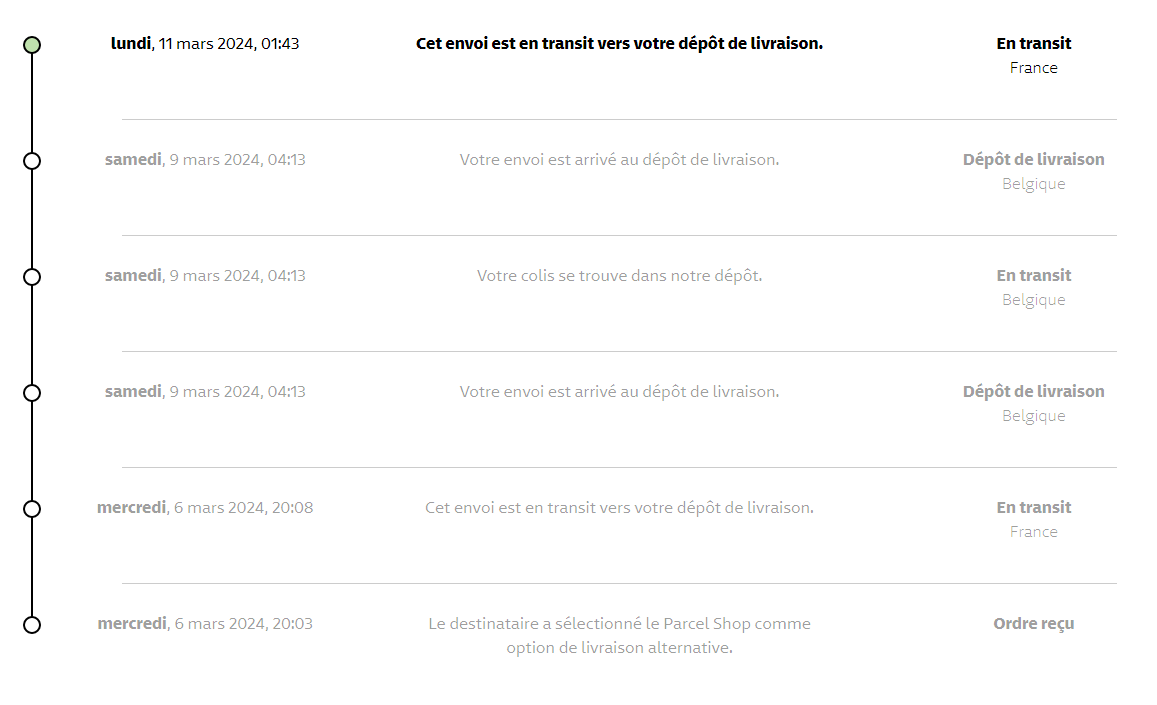Click 'France' under the bold En transit status
Viewport: 1157px width, 705px height.
pyautogui.click(x=1033, y=68)
